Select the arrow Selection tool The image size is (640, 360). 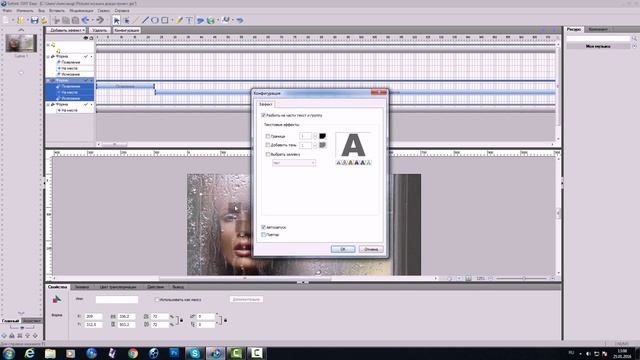pos(117,20)
